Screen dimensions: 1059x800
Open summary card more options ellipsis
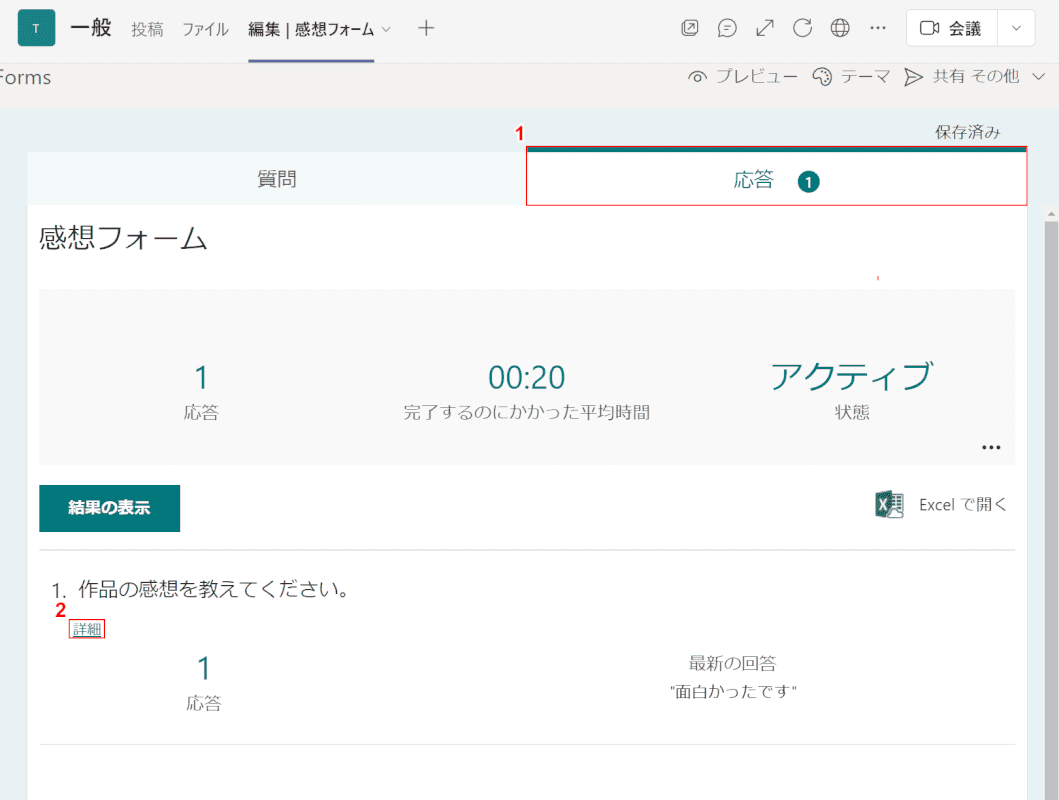point(991,448)
